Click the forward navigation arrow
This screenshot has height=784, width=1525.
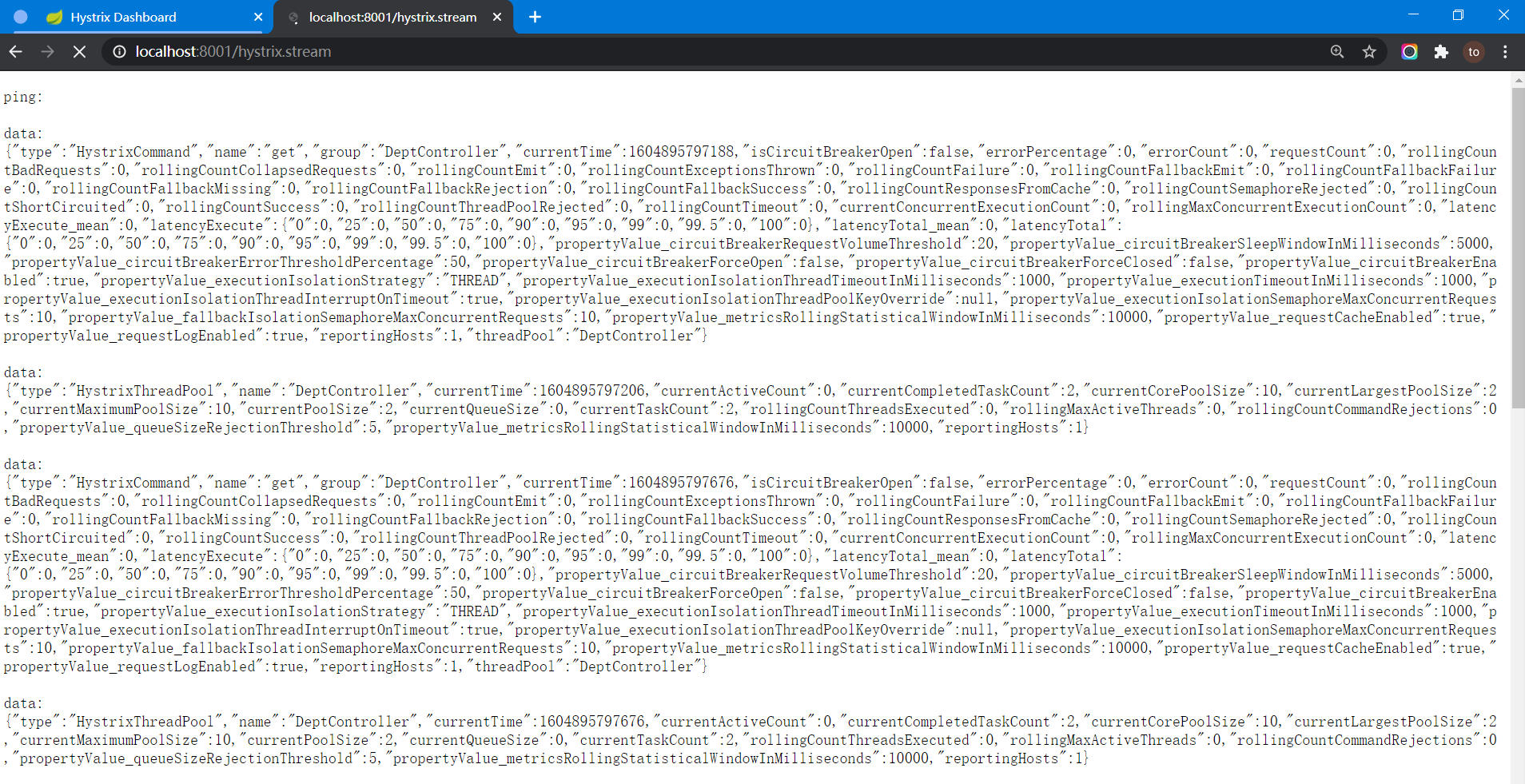point(48,52)
